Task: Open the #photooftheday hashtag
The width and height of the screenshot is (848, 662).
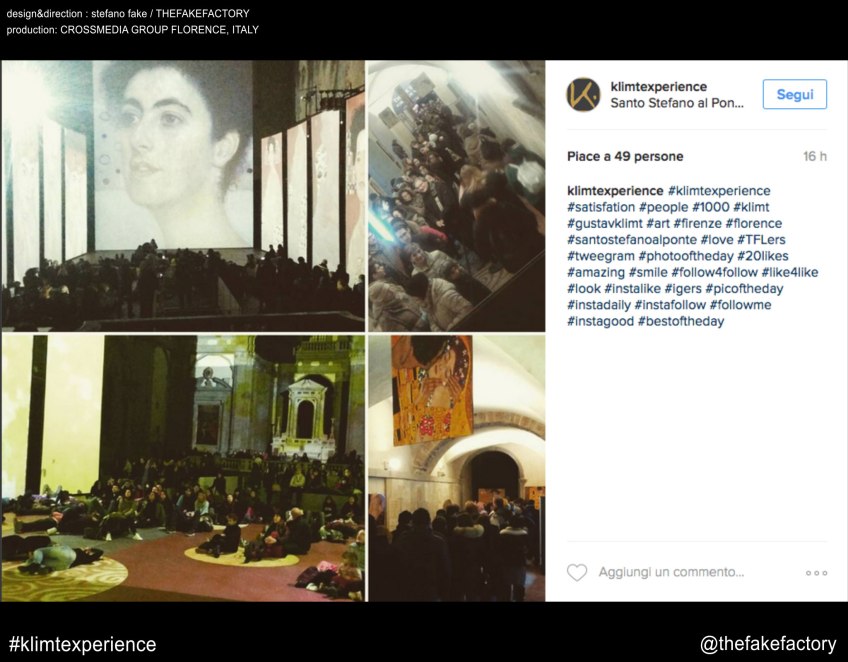Action: pos(686,256)
